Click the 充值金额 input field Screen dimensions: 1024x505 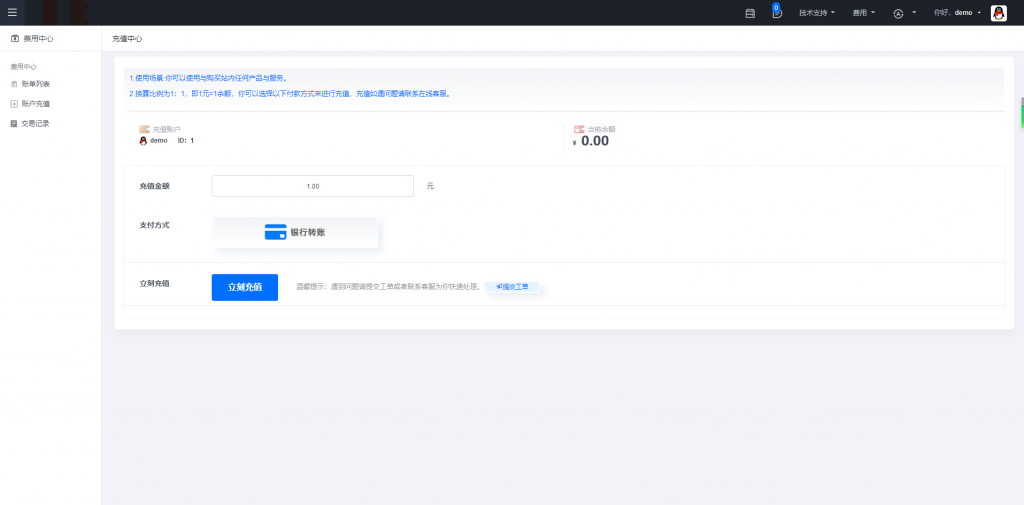tap(313, 186)
